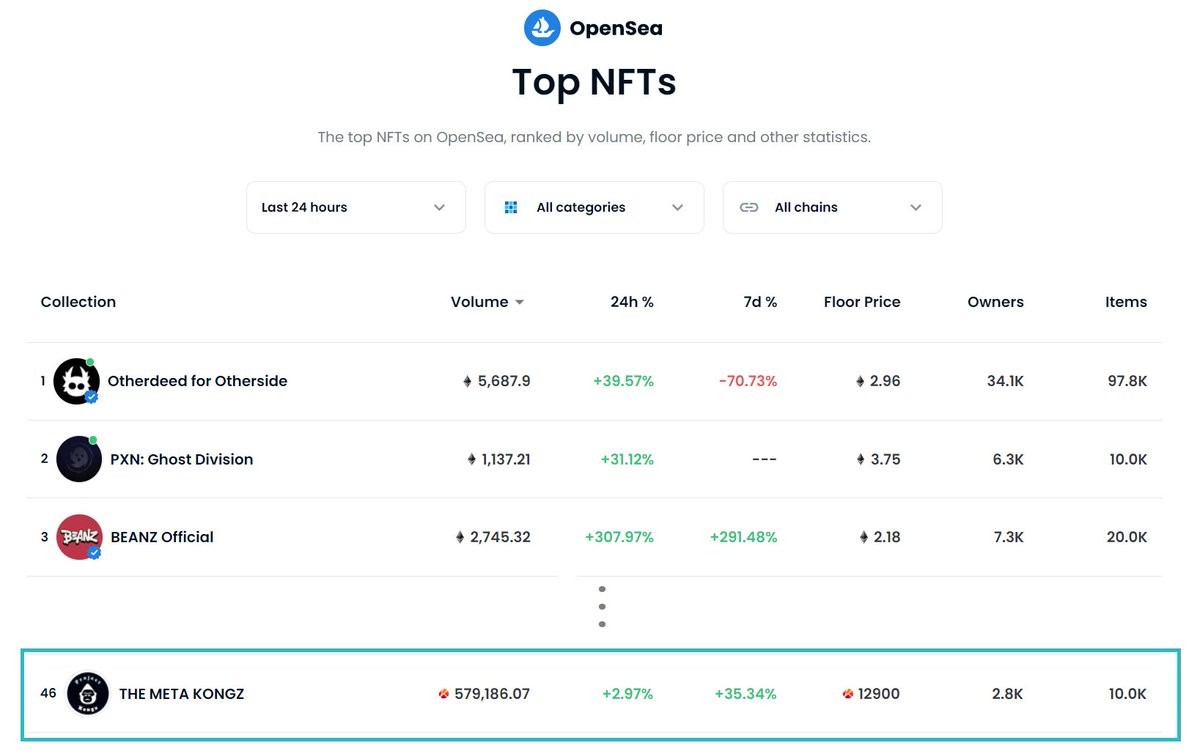Click the +31.12% 24h change value

click(627, 459)
